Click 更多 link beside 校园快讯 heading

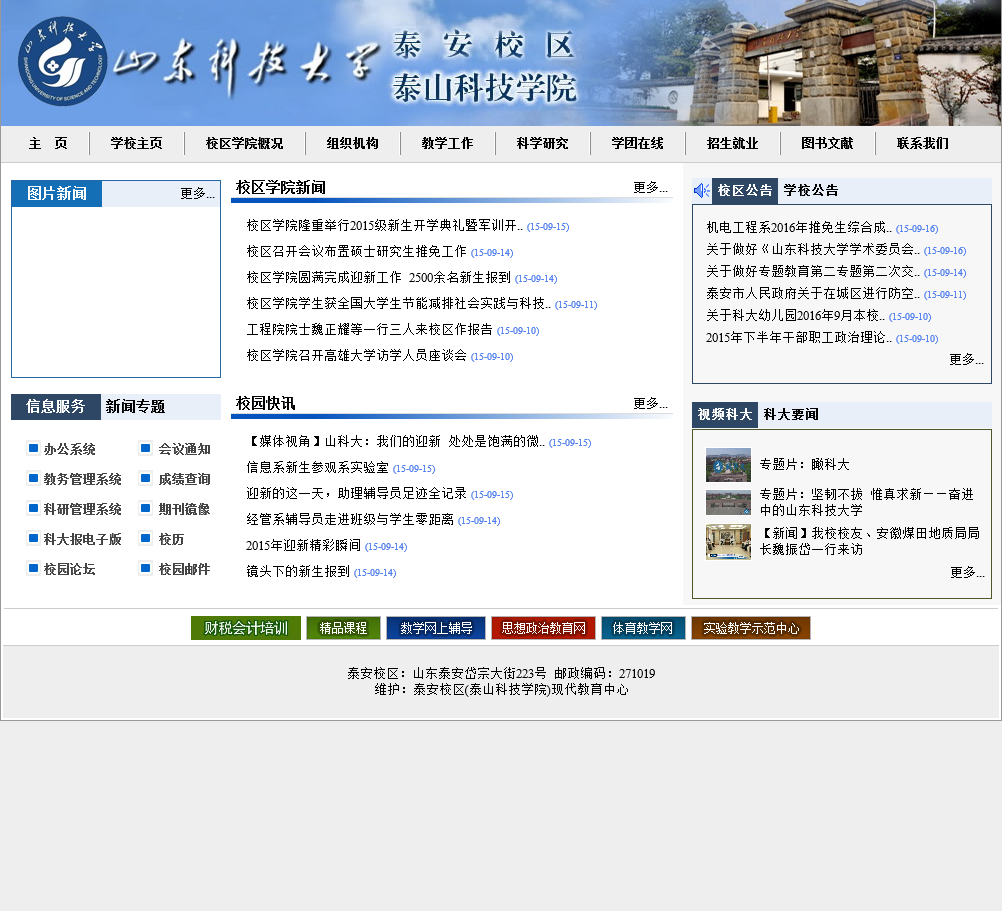point(651,404)
